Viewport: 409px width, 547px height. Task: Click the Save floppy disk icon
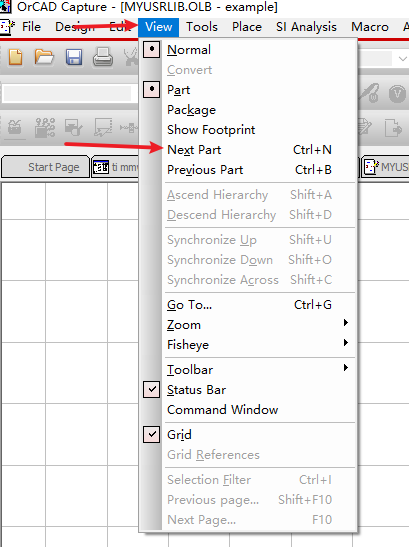click(x=74, y=57)
